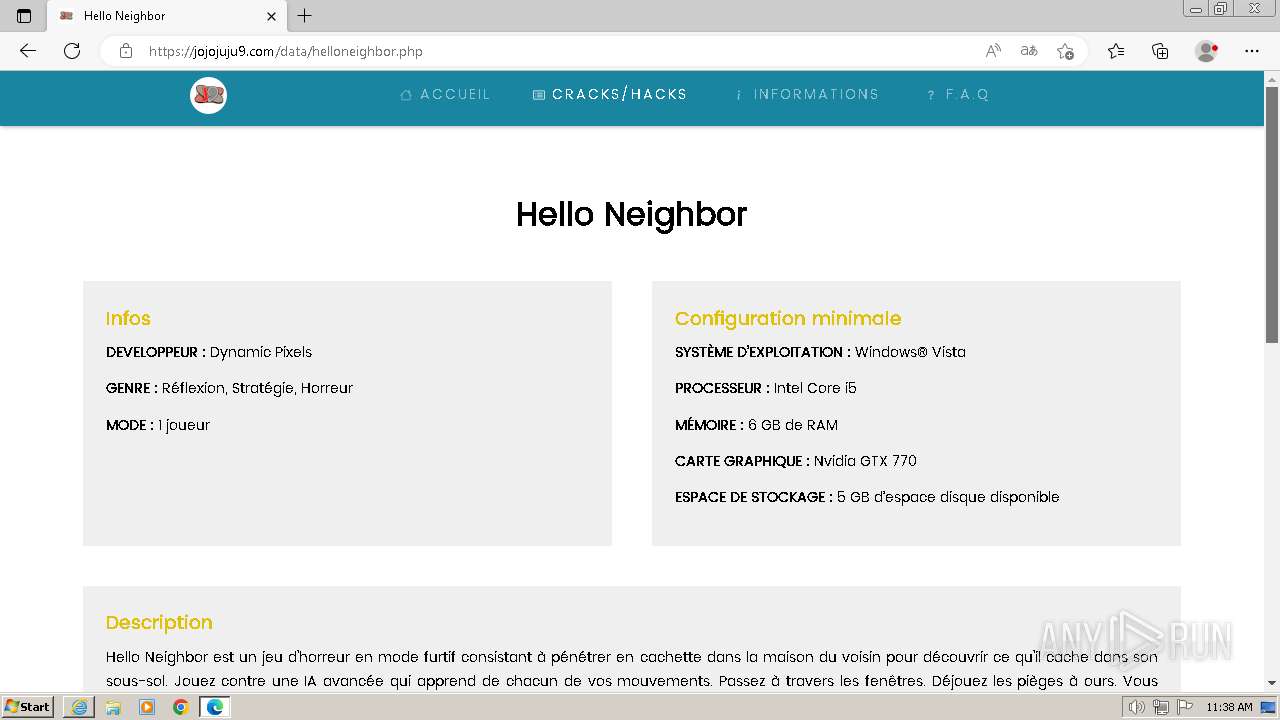Open the Collections icon
Viewport: 1280px width, 720px height.
click(x=1160, y=51)
